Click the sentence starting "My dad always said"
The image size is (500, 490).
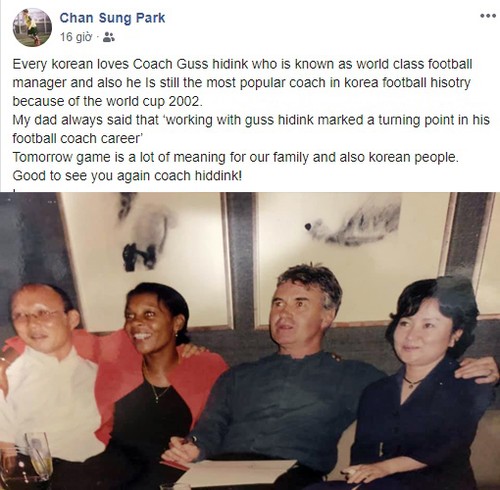(251, 120)
